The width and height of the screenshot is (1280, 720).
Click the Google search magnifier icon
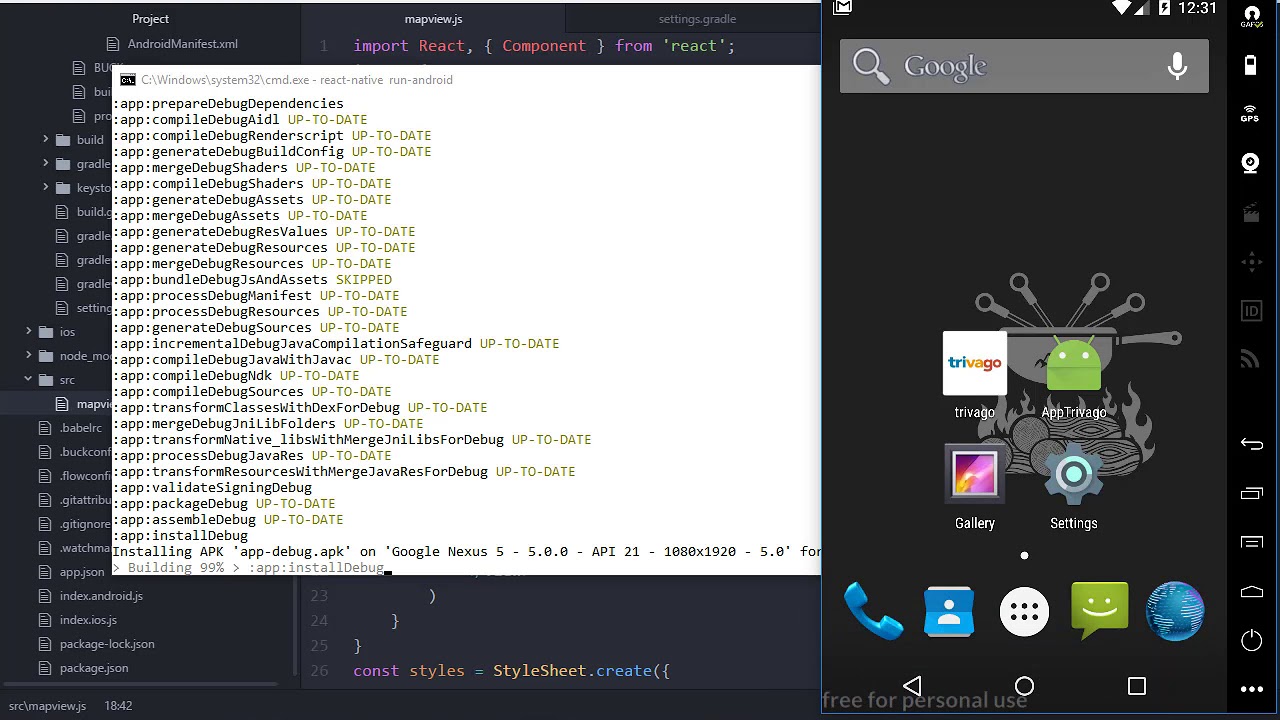(x=871, y=66)
